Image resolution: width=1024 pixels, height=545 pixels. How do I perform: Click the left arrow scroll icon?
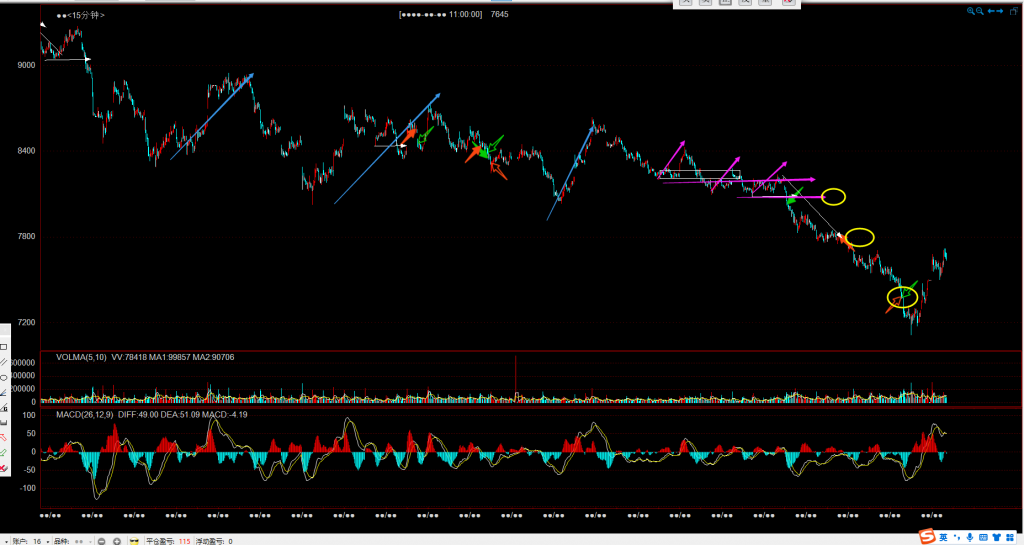coord(990,11)
